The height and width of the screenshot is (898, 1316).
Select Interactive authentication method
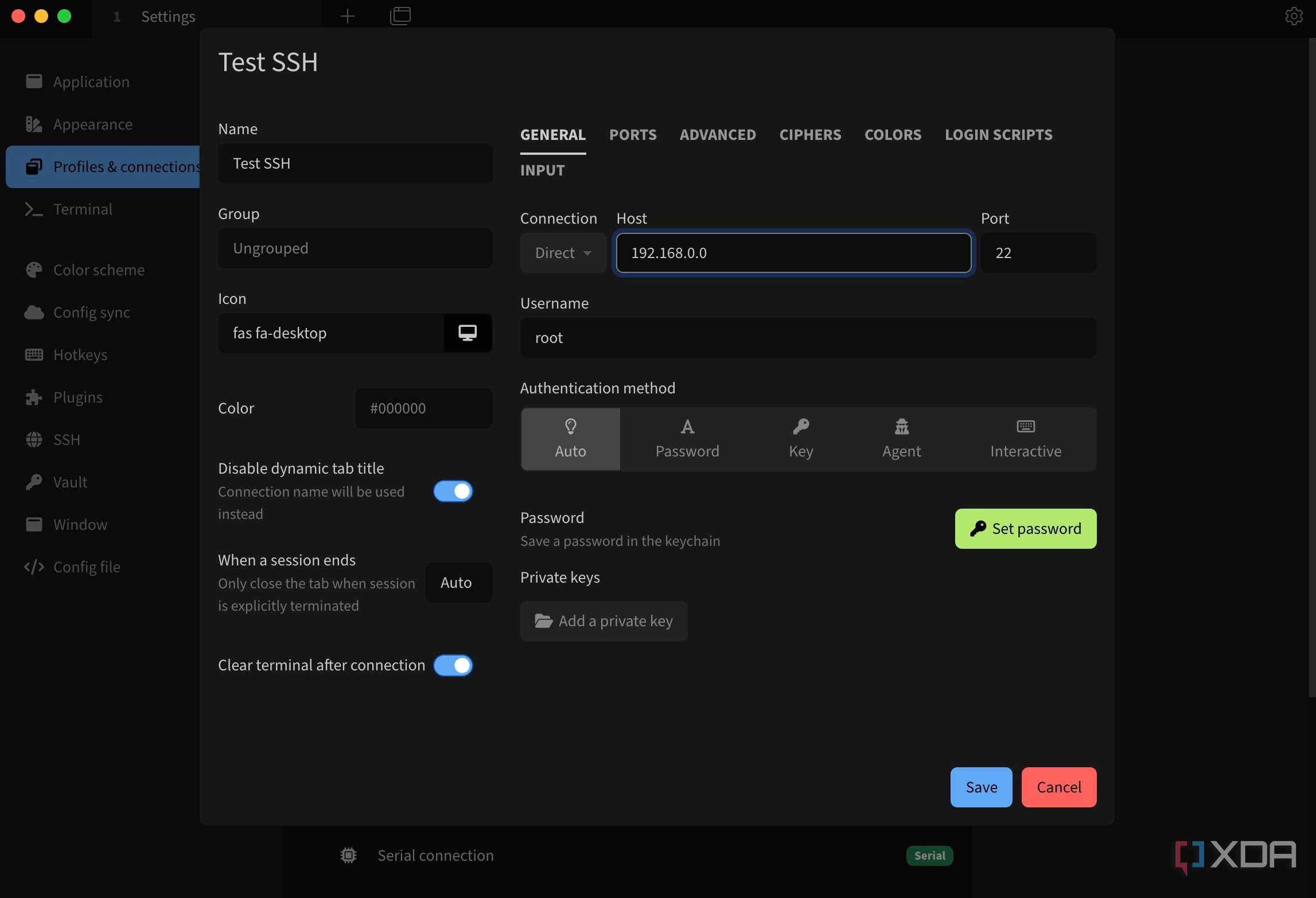coord(1026,439)
